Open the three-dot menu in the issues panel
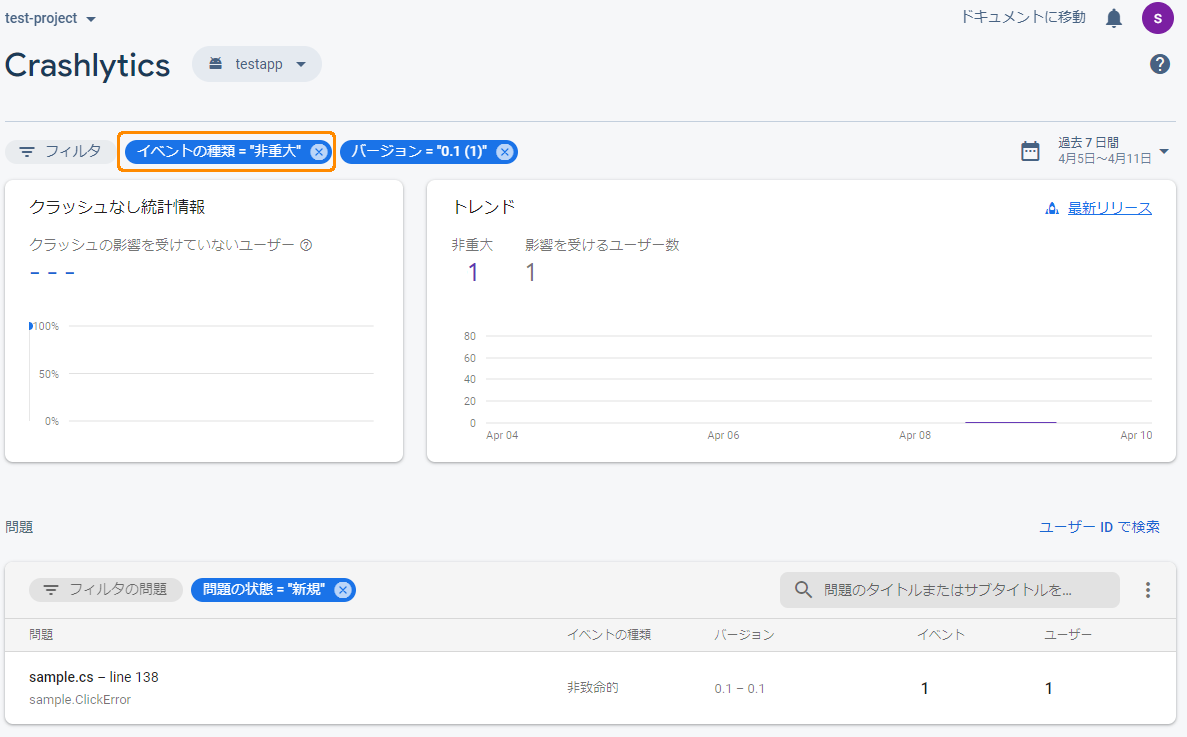This screenshot has height=737, width=1187. 1147,590
